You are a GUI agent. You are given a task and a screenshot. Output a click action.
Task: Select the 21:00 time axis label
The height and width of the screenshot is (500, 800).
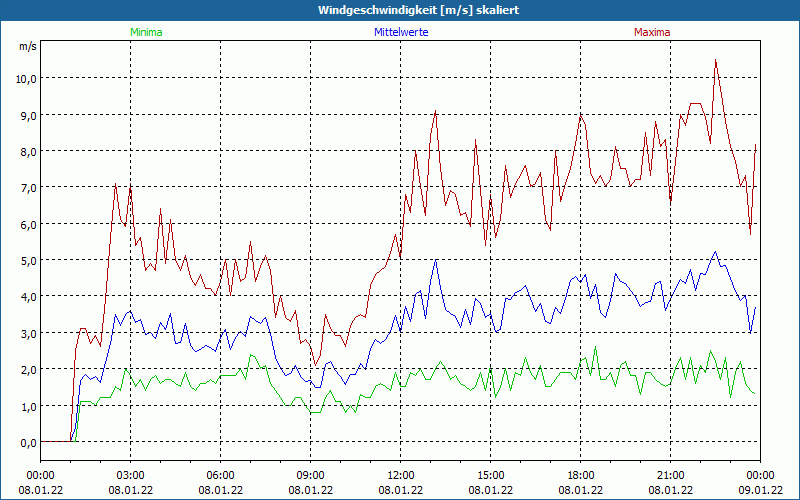670,475
